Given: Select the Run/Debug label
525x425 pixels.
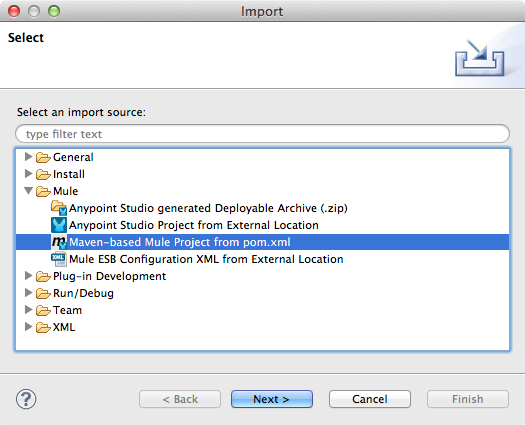Looking at the screenshot, I should point(83,293).
